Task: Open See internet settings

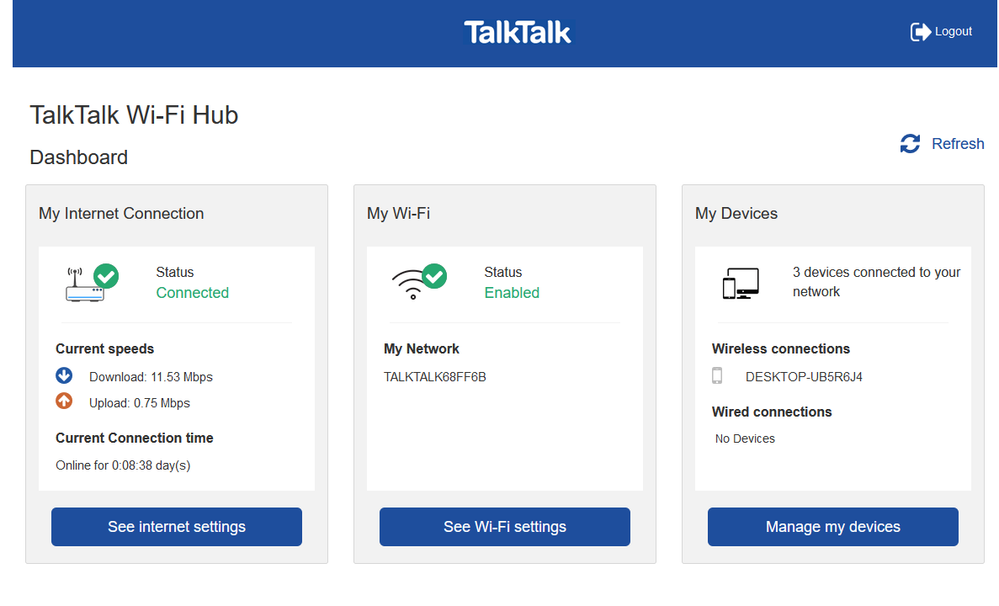Action: pos(176,527)
